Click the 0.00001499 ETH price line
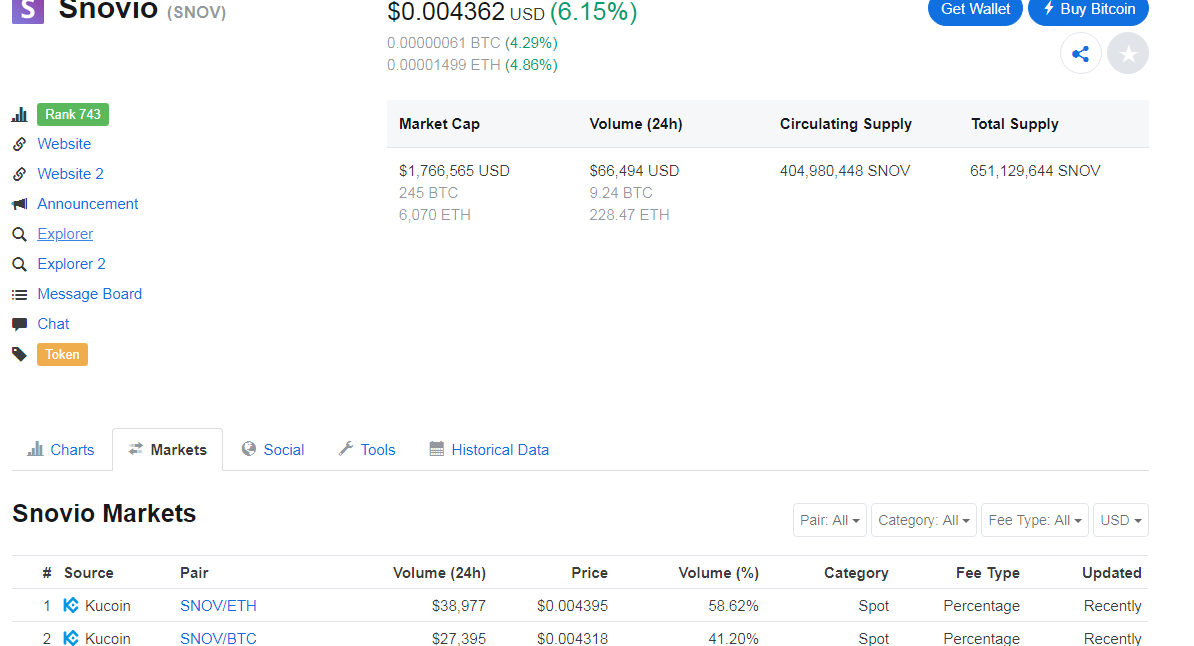The width and height of the screenshot is (1194, 646). [472, 65]
